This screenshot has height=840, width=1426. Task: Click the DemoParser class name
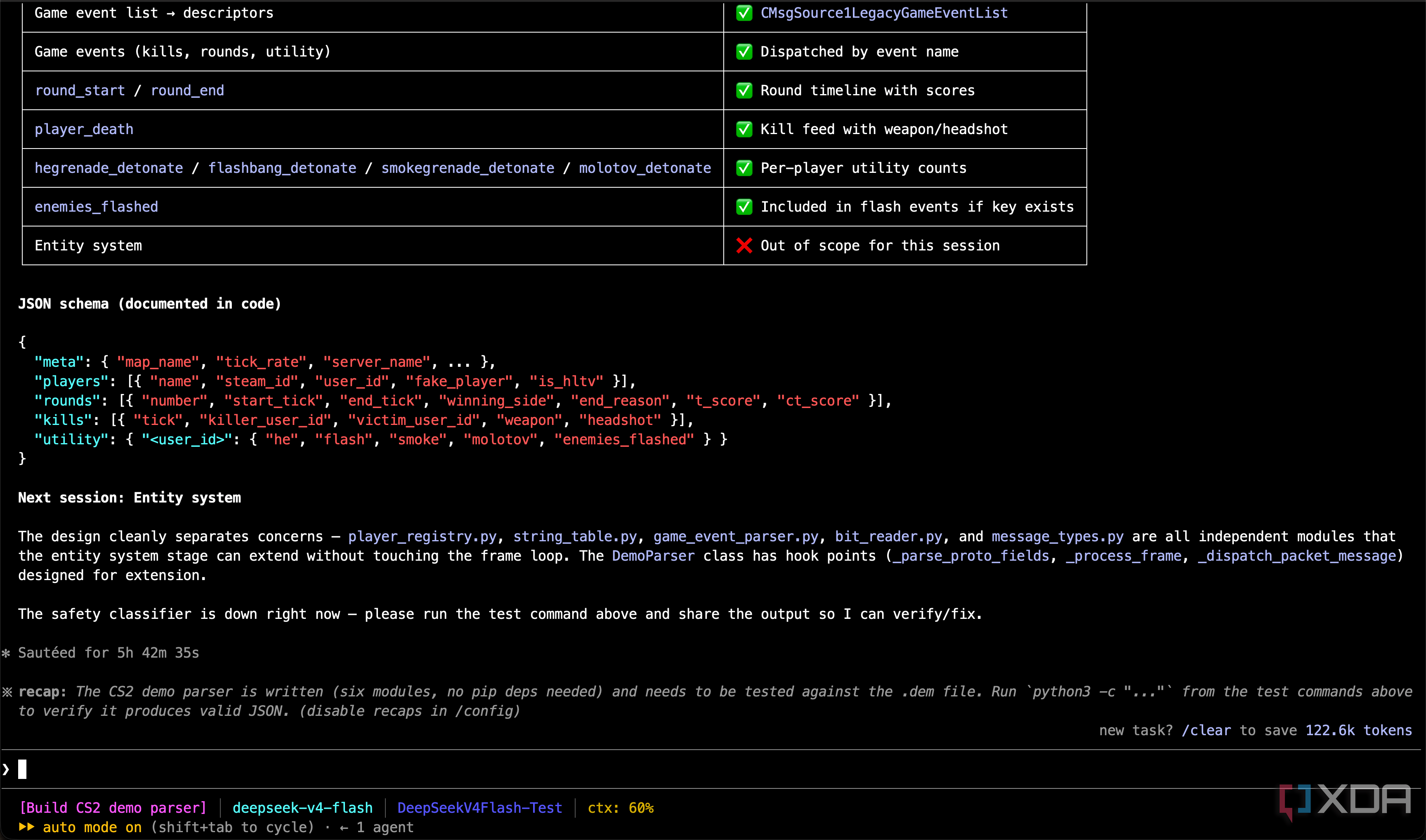click(x=653, y=556)
